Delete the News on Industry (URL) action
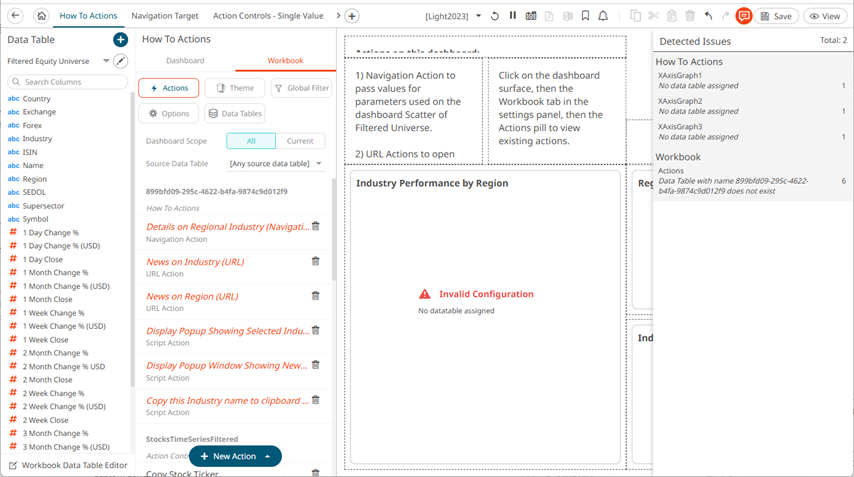This screenshot has width=854, height=477. tap(316, 261)
